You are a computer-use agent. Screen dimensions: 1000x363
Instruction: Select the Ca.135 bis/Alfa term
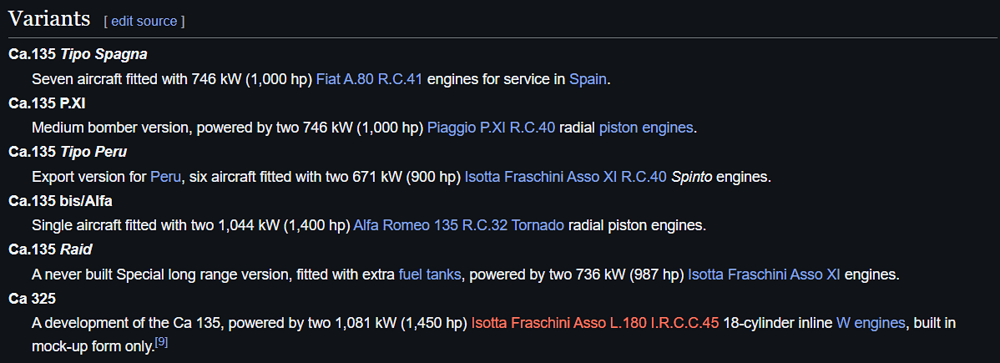pos(61,201)
